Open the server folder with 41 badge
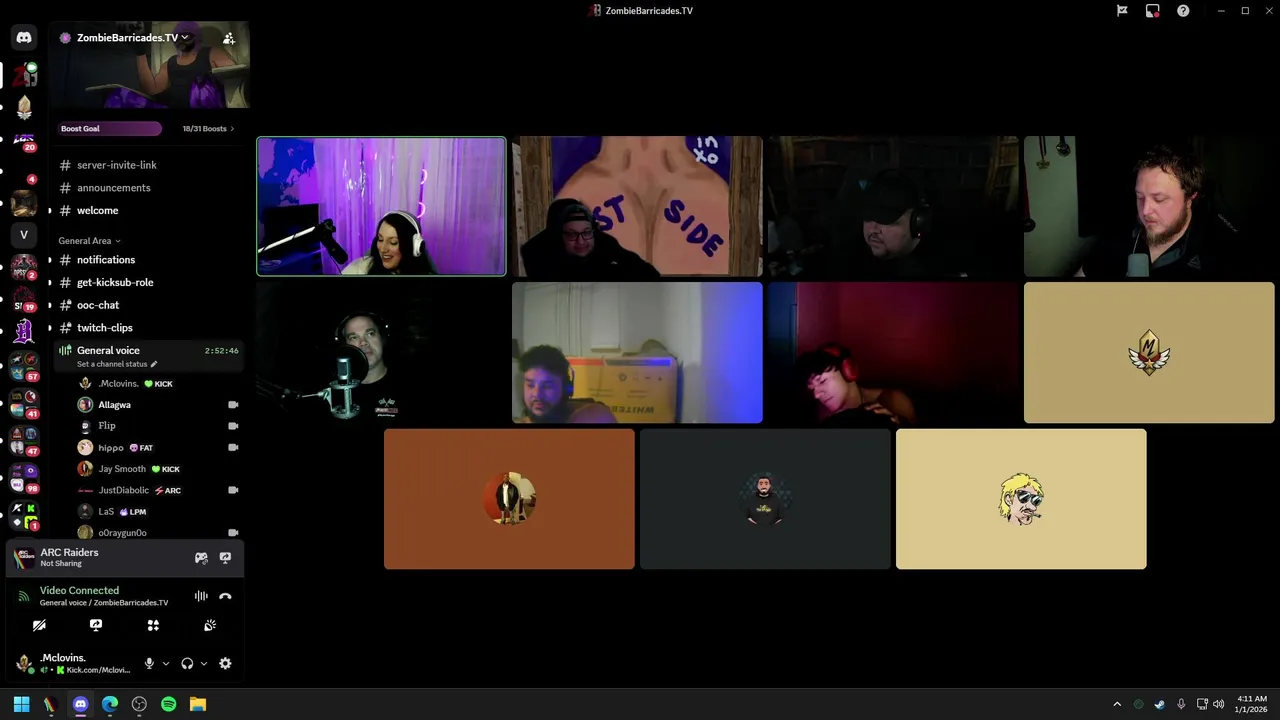The image size is (1280, 720). 24,402
